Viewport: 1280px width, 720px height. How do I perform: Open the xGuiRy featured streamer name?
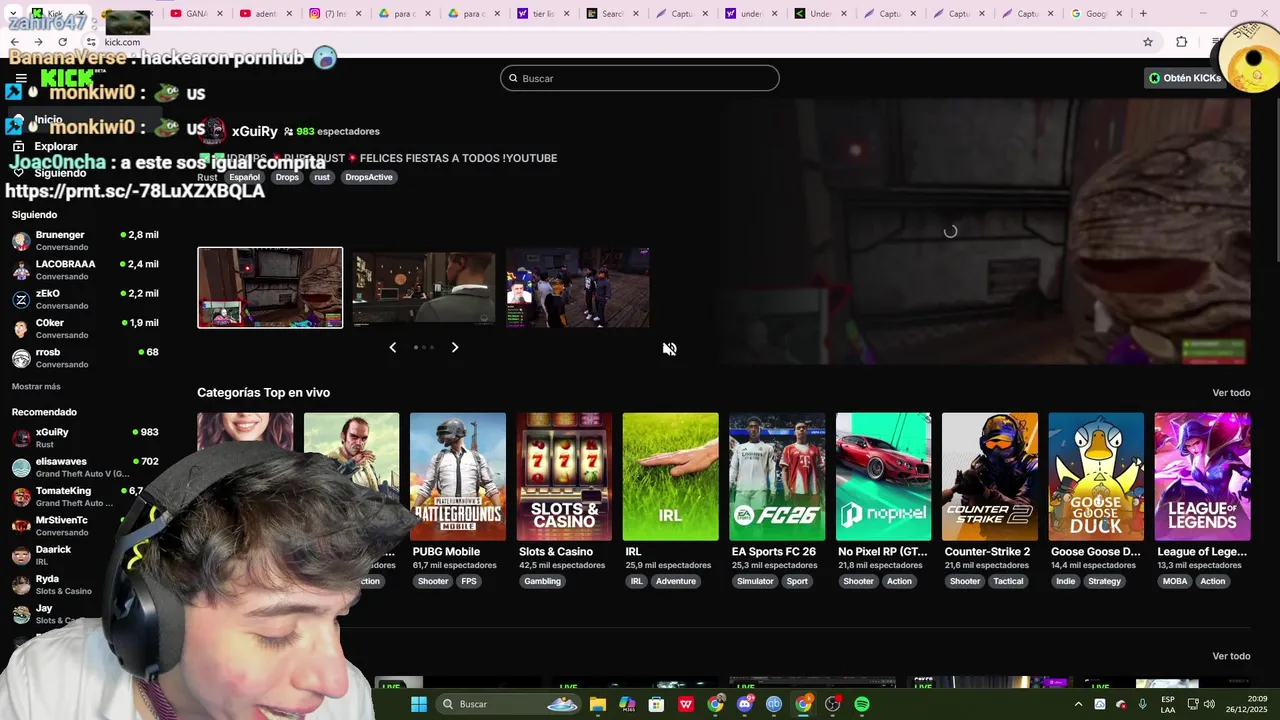[255, 131]
